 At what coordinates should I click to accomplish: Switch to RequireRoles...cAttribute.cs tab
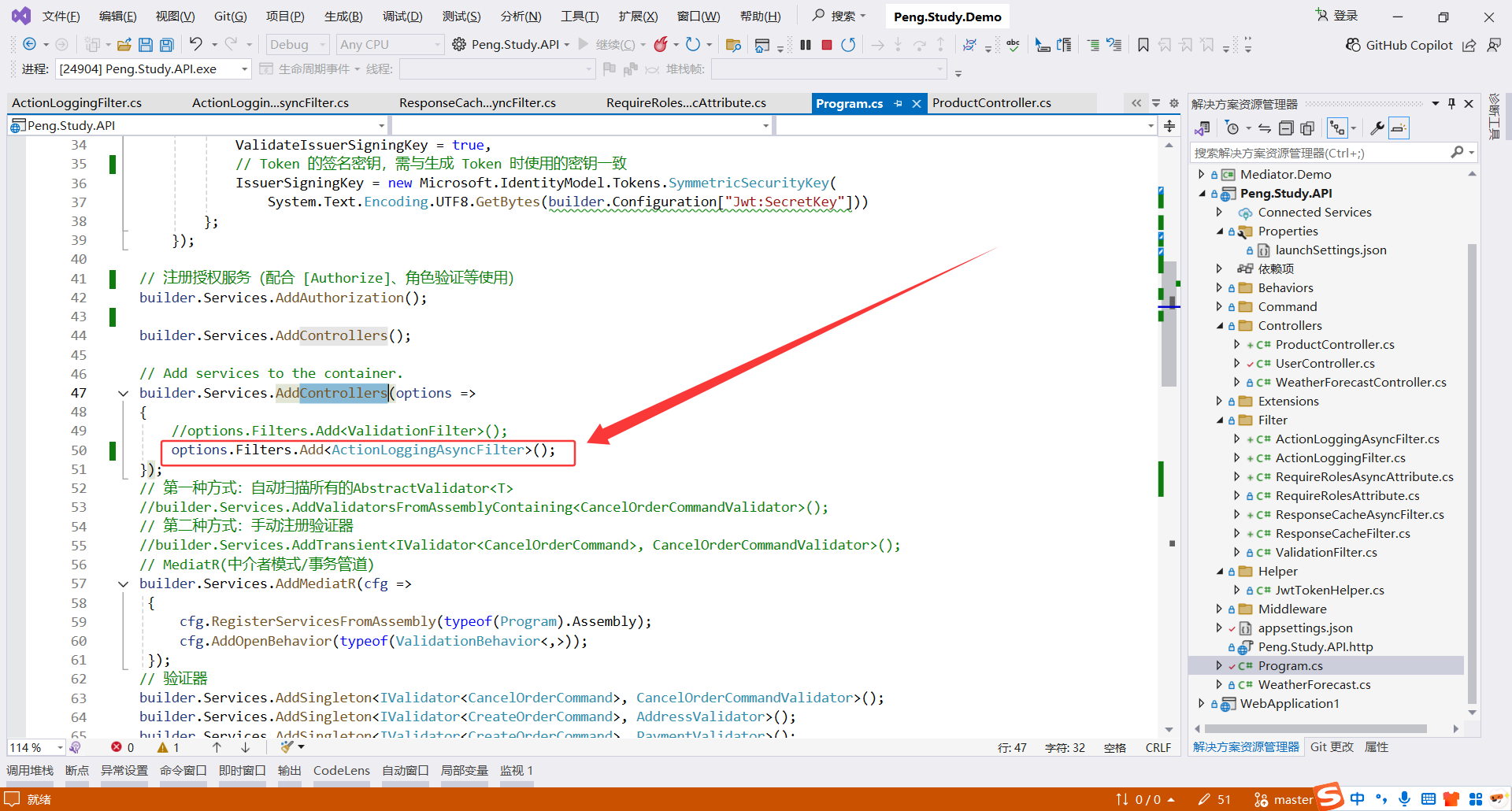686,103
